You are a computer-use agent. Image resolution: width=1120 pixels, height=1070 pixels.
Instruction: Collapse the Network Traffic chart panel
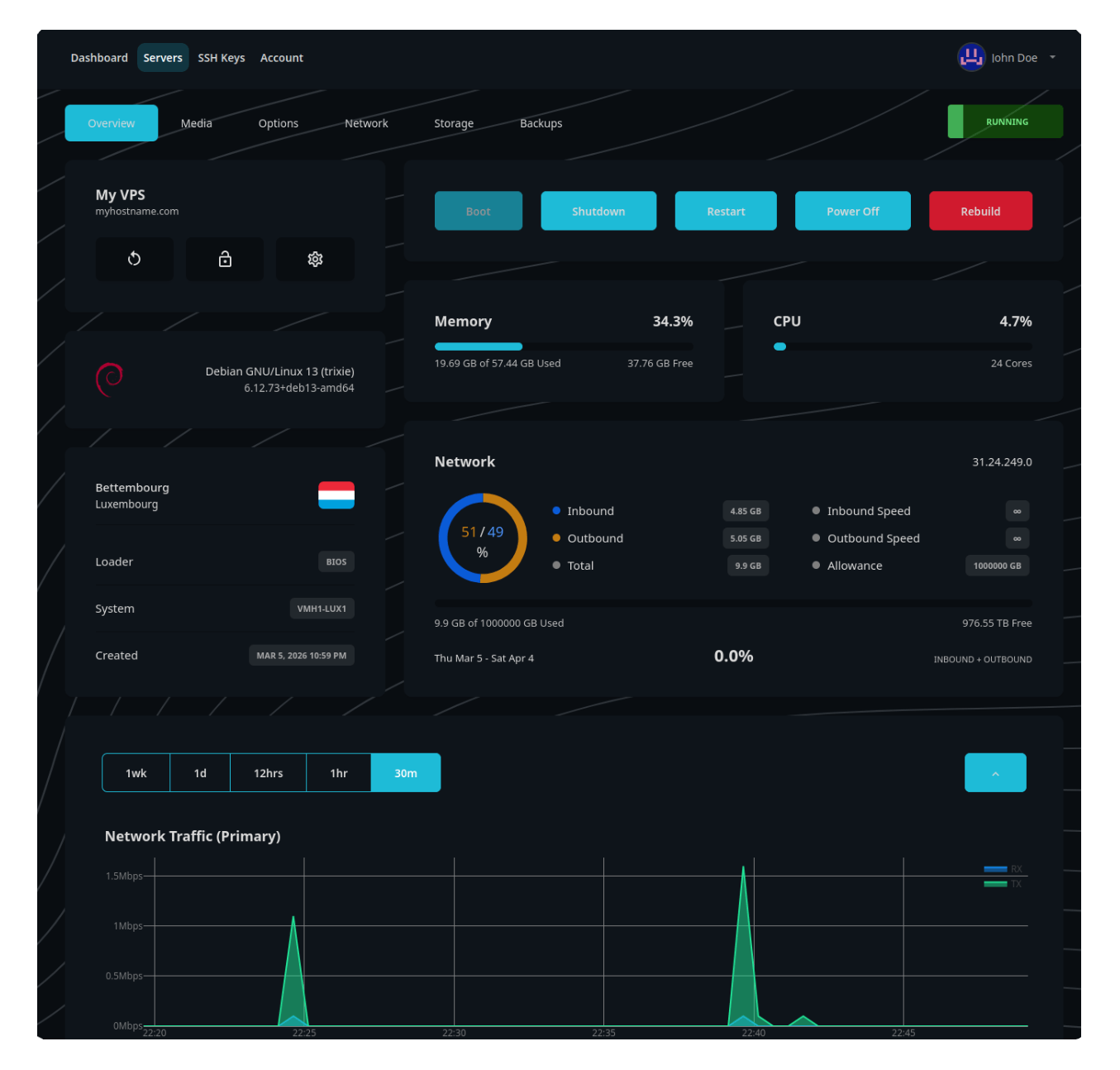(995, 772)
